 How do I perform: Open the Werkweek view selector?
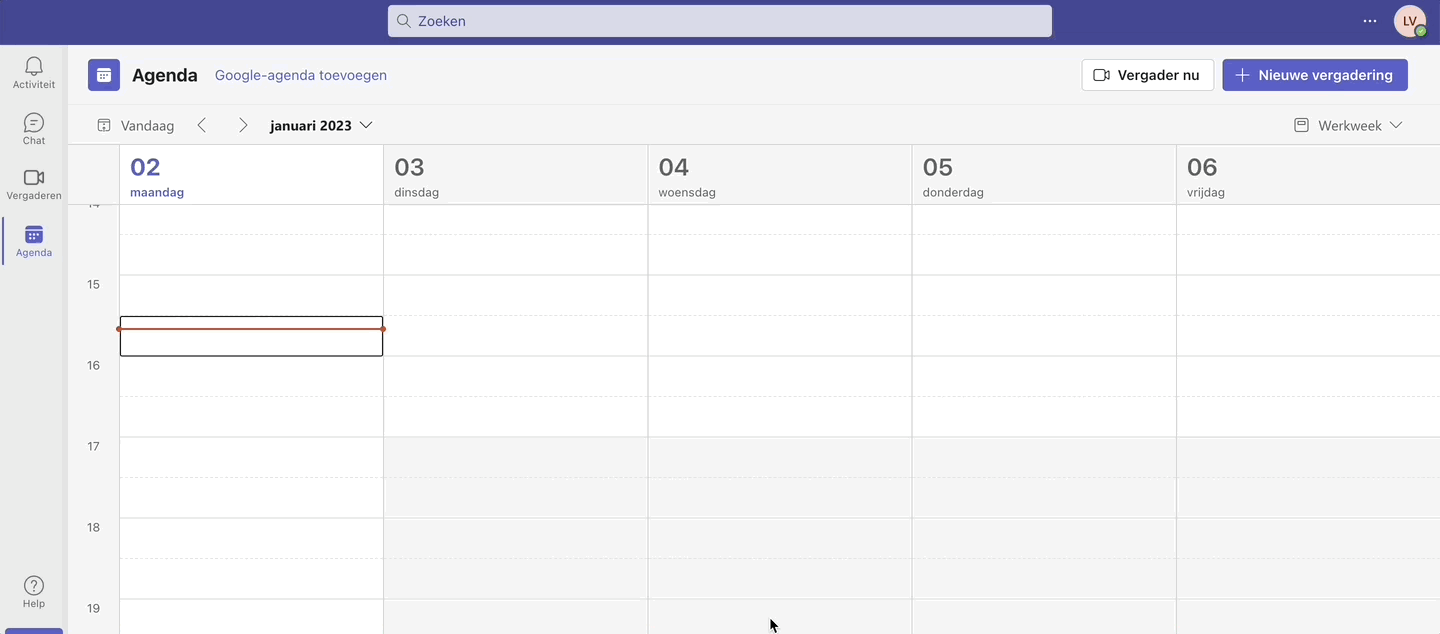tap(1348, 125)
